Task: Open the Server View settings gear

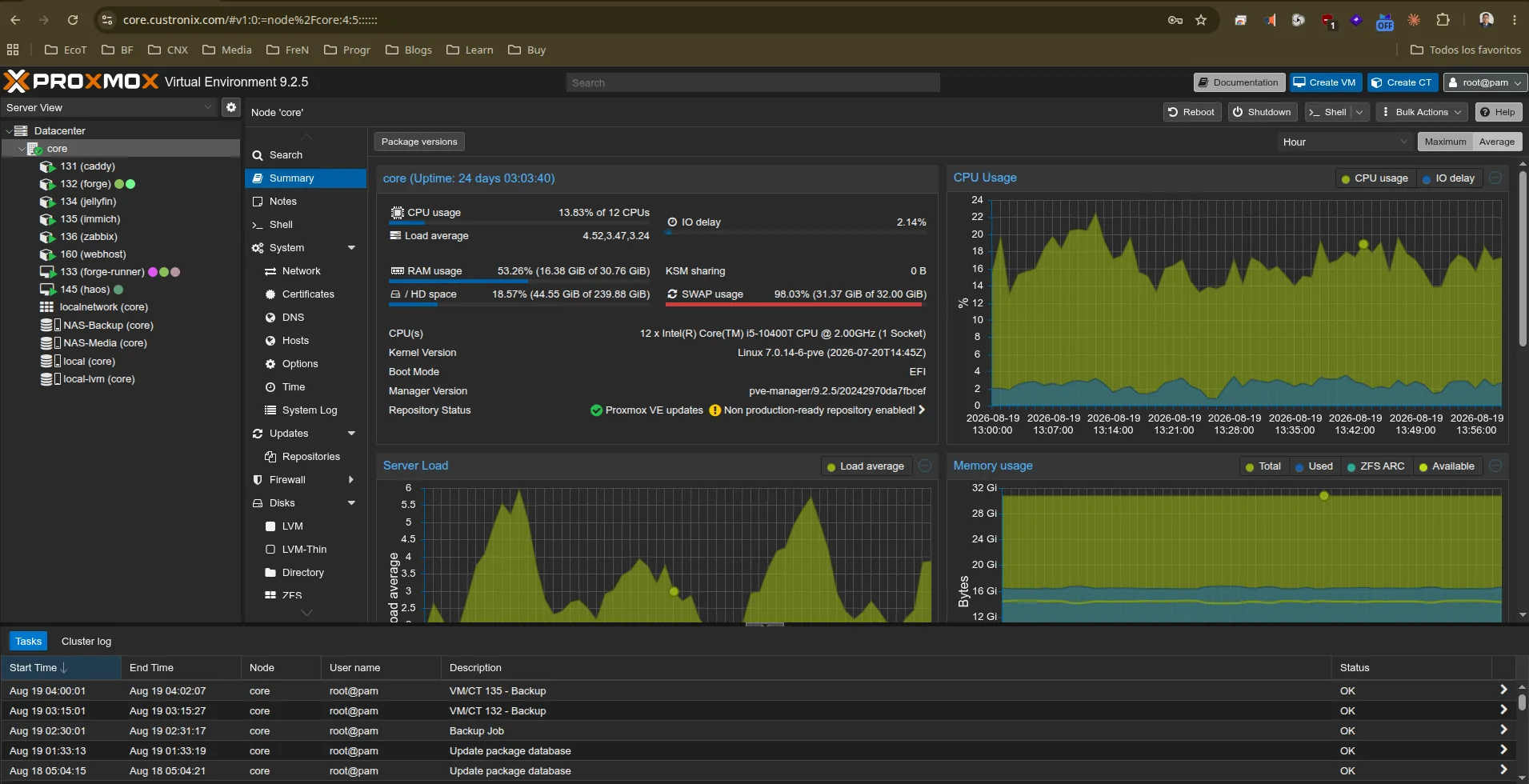Action: (231, 107)
